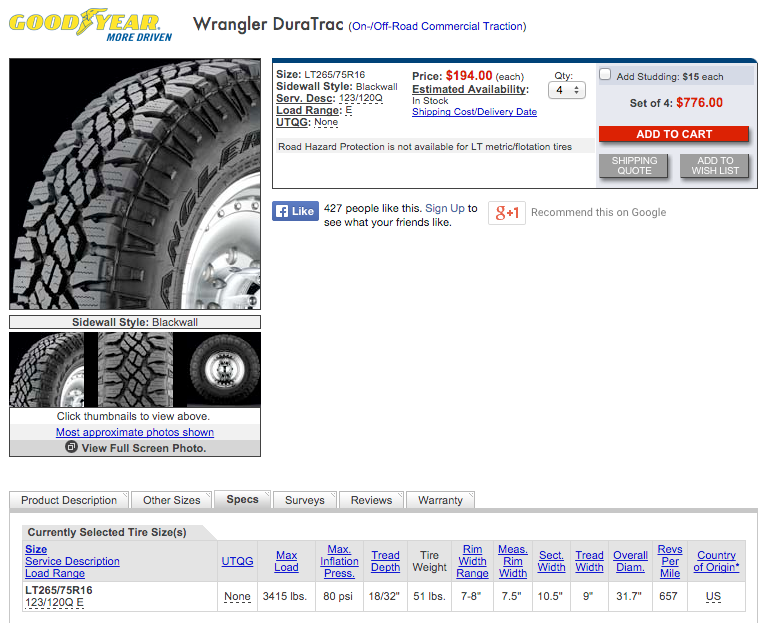Open the Qty quantity dropdown

(567, 90)
